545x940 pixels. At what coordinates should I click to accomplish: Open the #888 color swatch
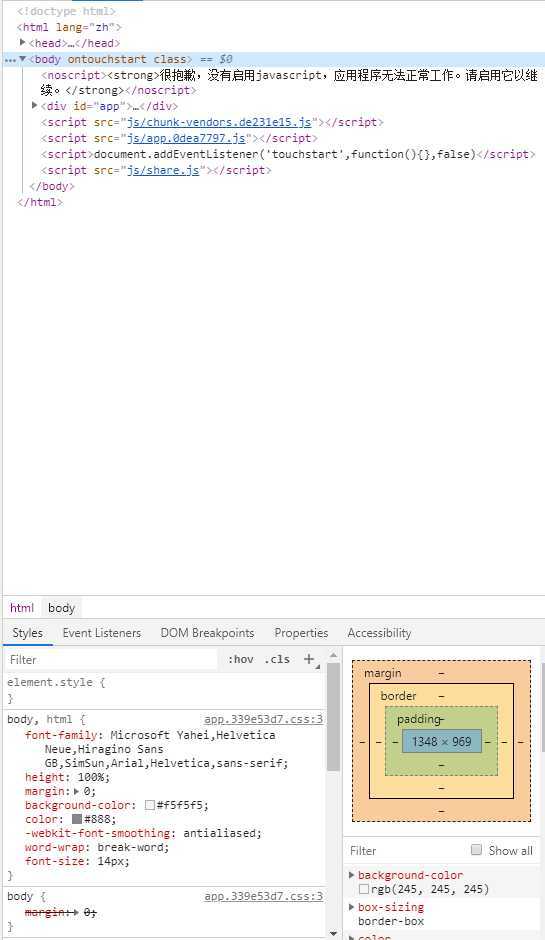coord(77,820)
